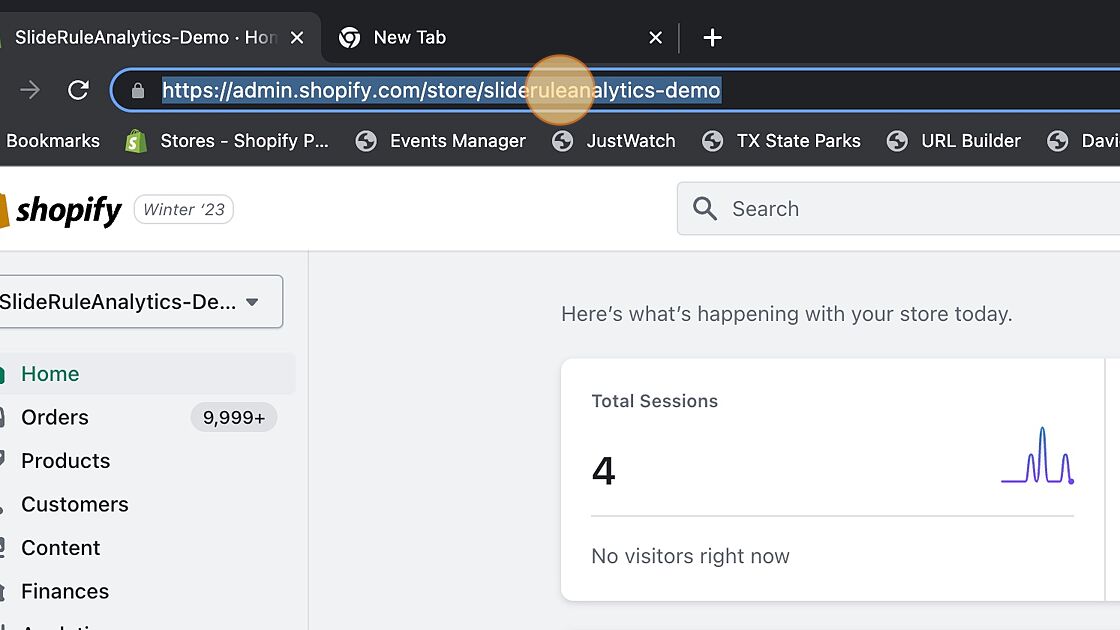The width and height of the screenshot is (1120, 630).
Task: Open Orders in the sidebar
Action: pyautogui.click(x=55, y=417)
